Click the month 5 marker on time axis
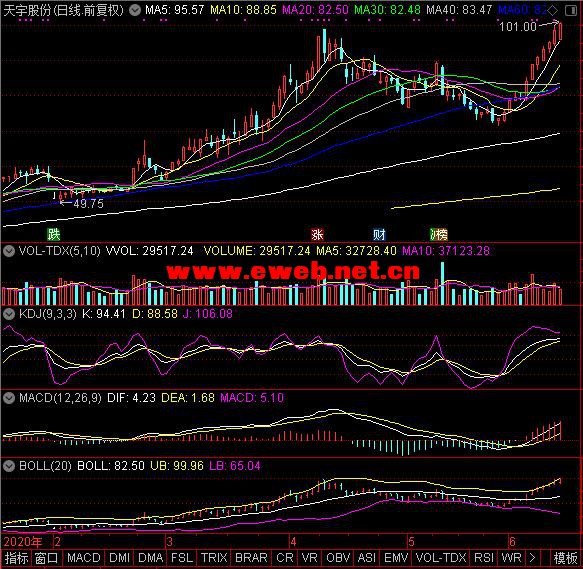Screen dimensions: 583x569 click(411, 542)
